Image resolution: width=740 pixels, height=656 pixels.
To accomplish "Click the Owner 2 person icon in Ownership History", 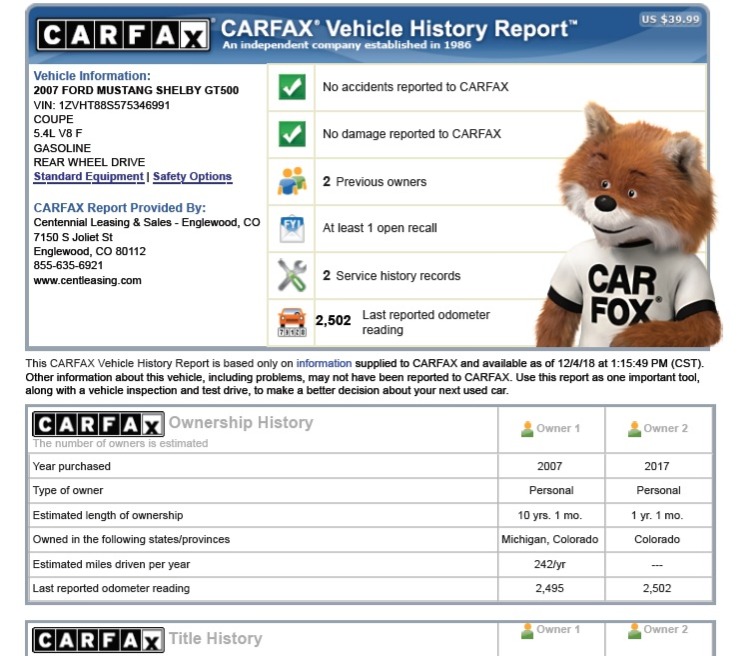I will [x=634, y=429].
